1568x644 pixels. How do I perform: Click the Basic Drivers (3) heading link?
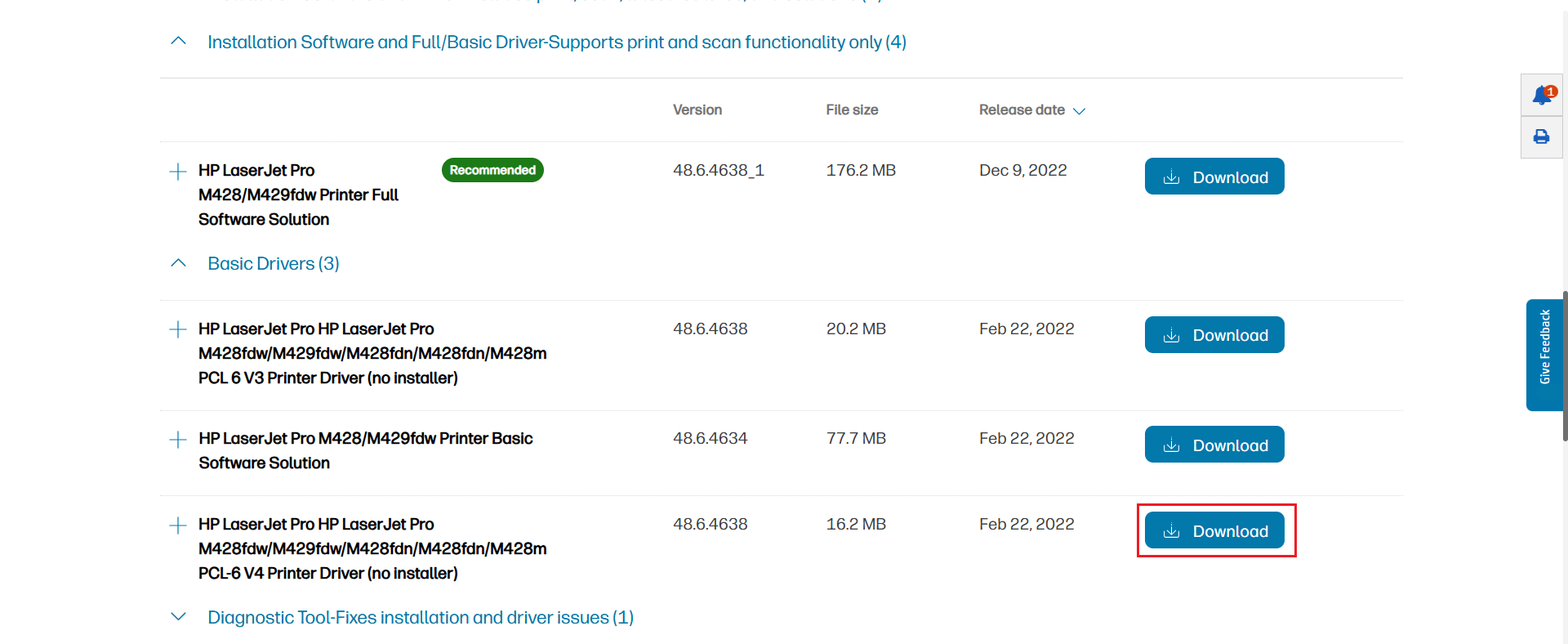[274, 263]
